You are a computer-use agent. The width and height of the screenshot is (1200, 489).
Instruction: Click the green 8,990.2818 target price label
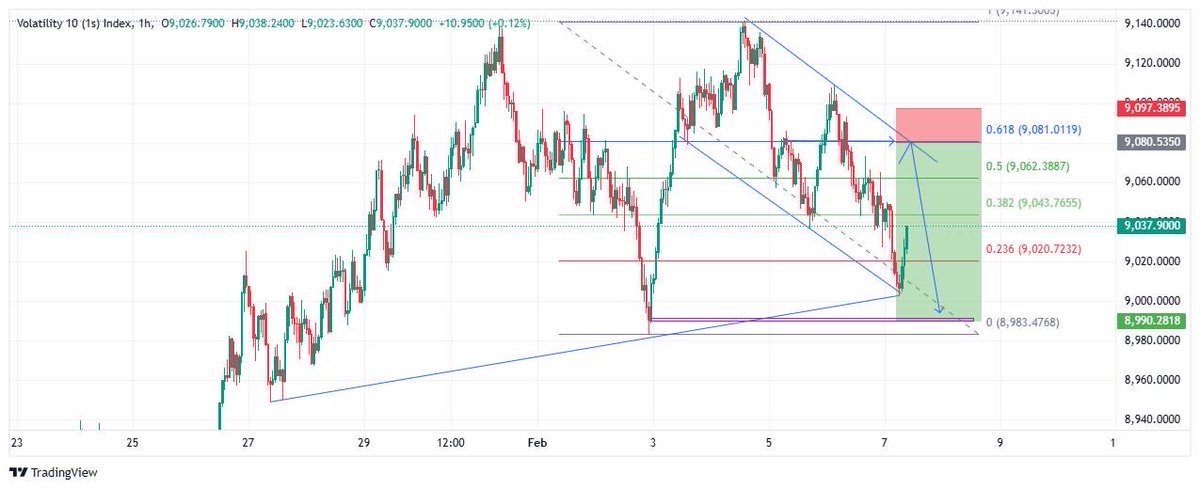(x=1152, y=320)
